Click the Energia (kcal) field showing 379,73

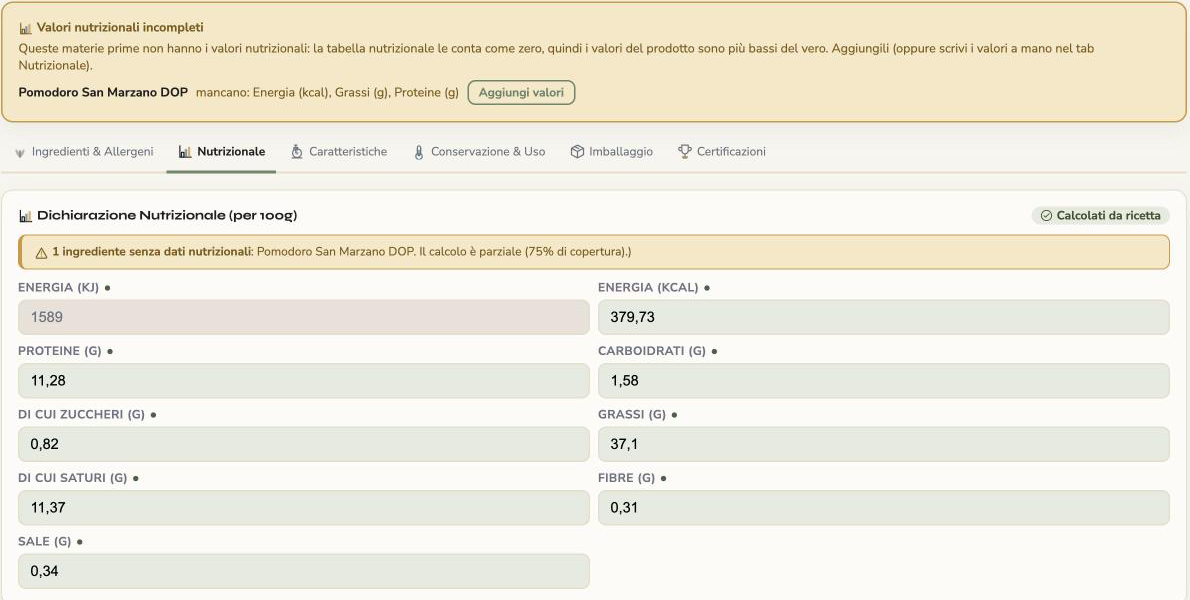click(x=883, y=317)
